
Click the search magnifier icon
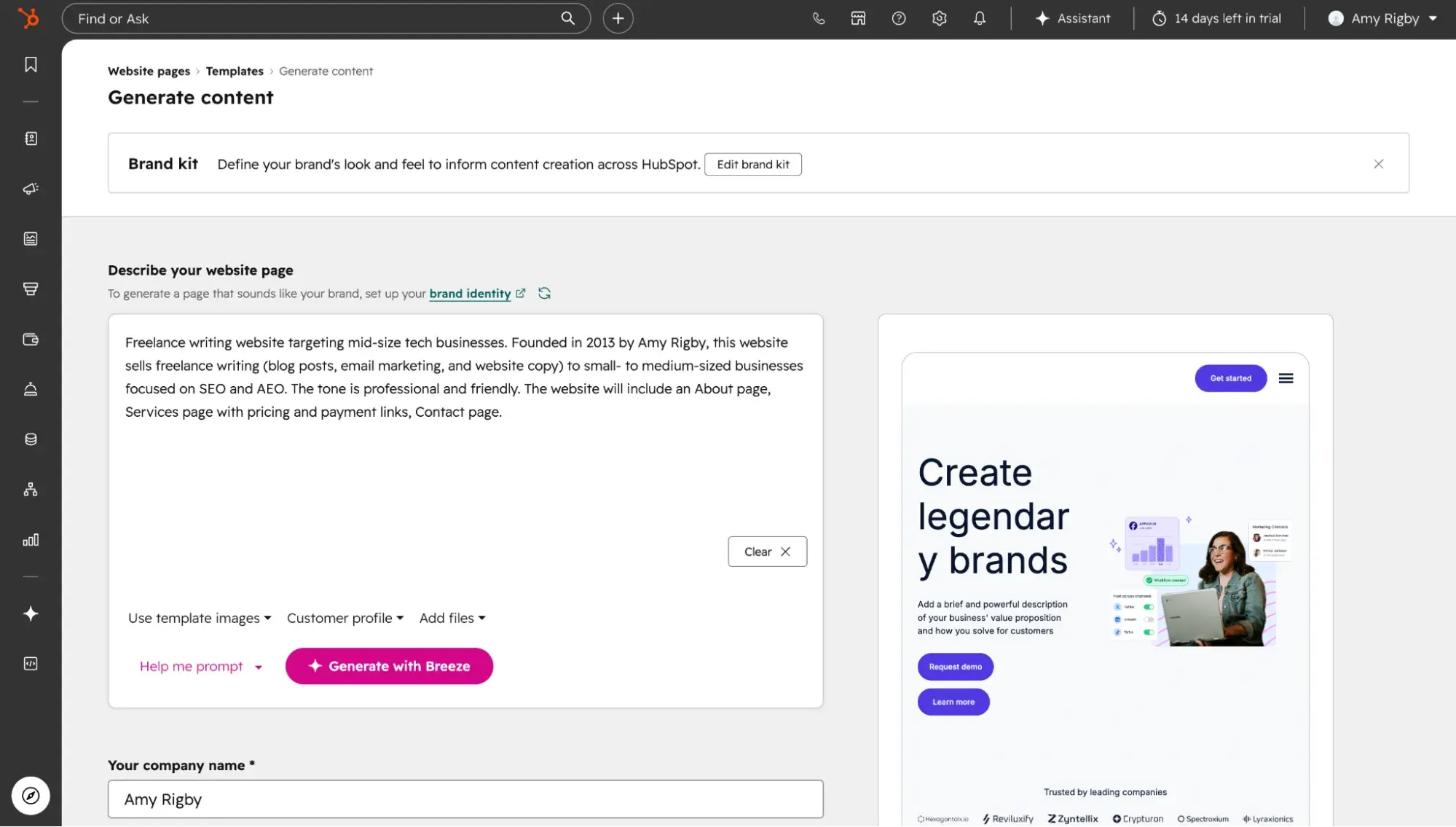(x=567, y=18)
